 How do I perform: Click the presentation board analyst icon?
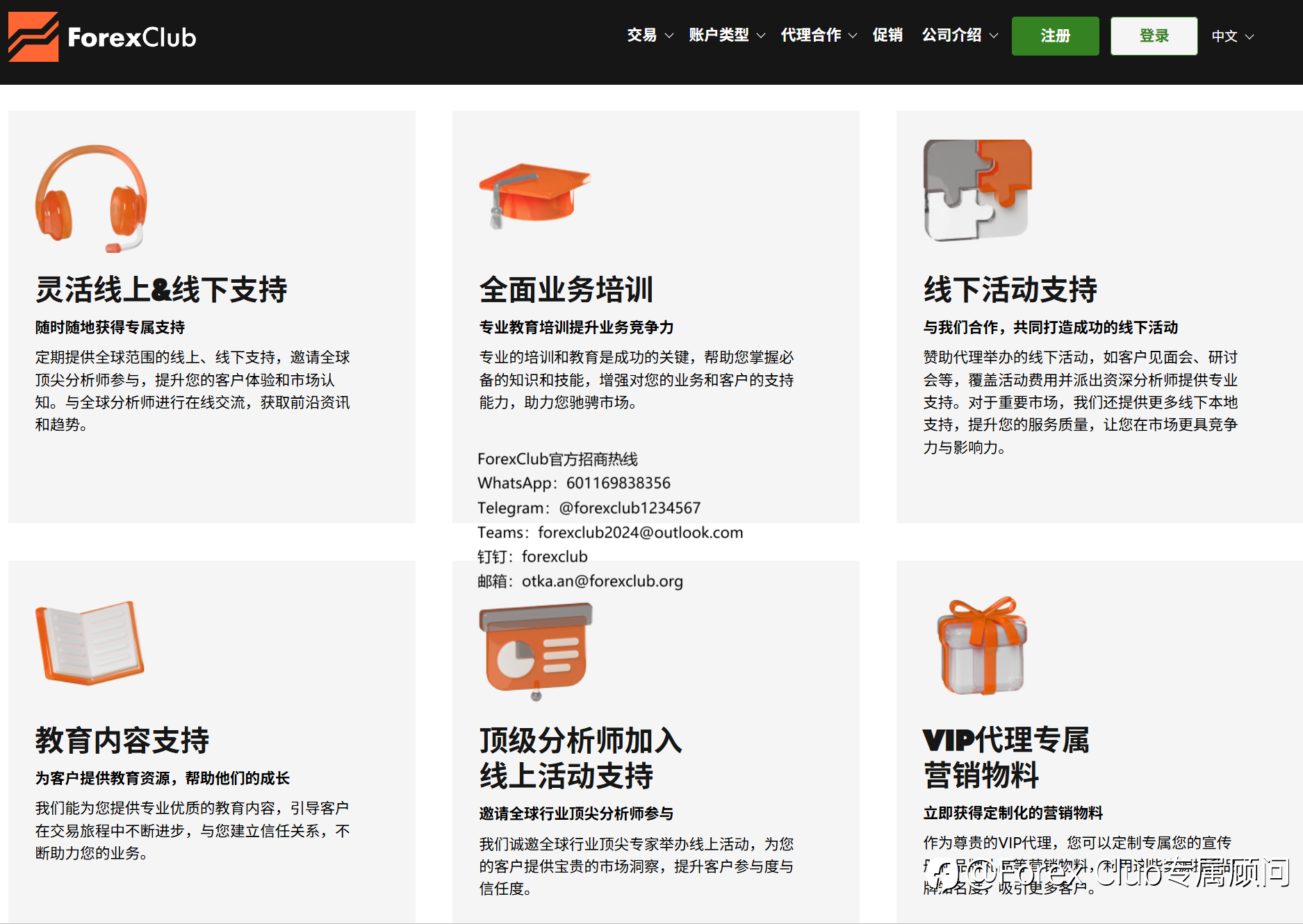[536, 652]
